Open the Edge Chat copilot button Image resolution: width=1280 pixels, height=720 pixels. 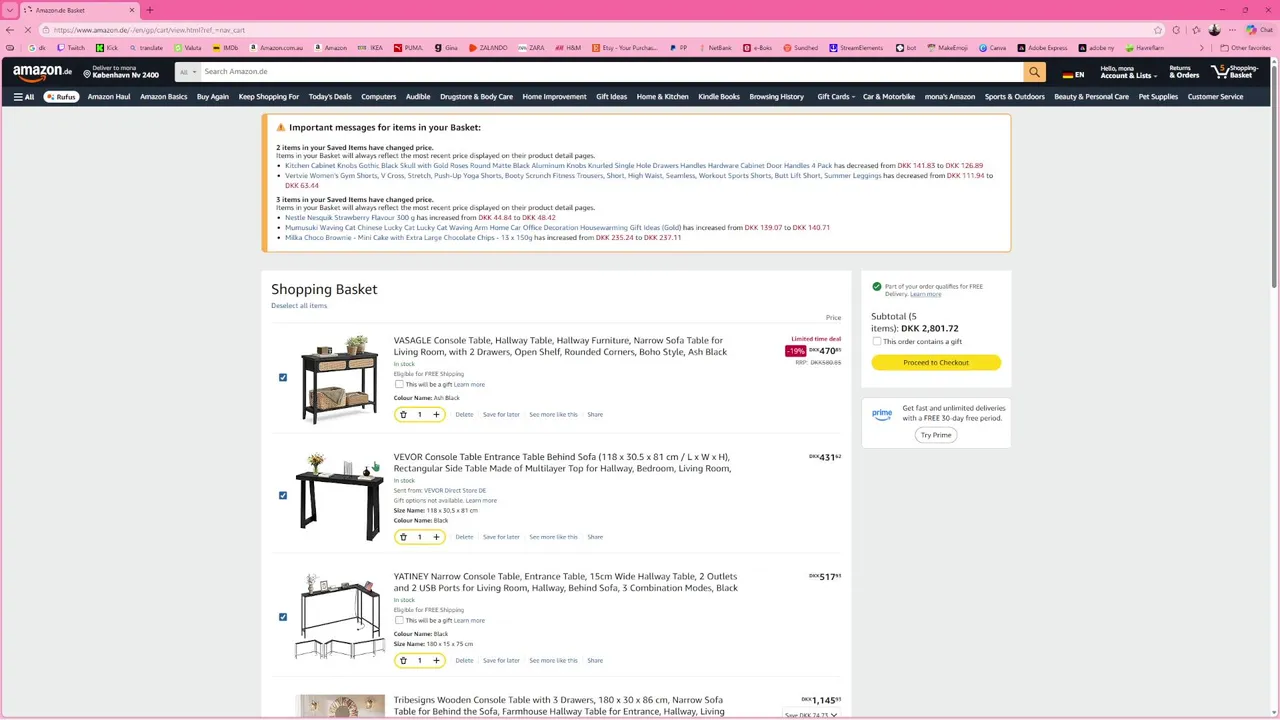coord(1258,30)
